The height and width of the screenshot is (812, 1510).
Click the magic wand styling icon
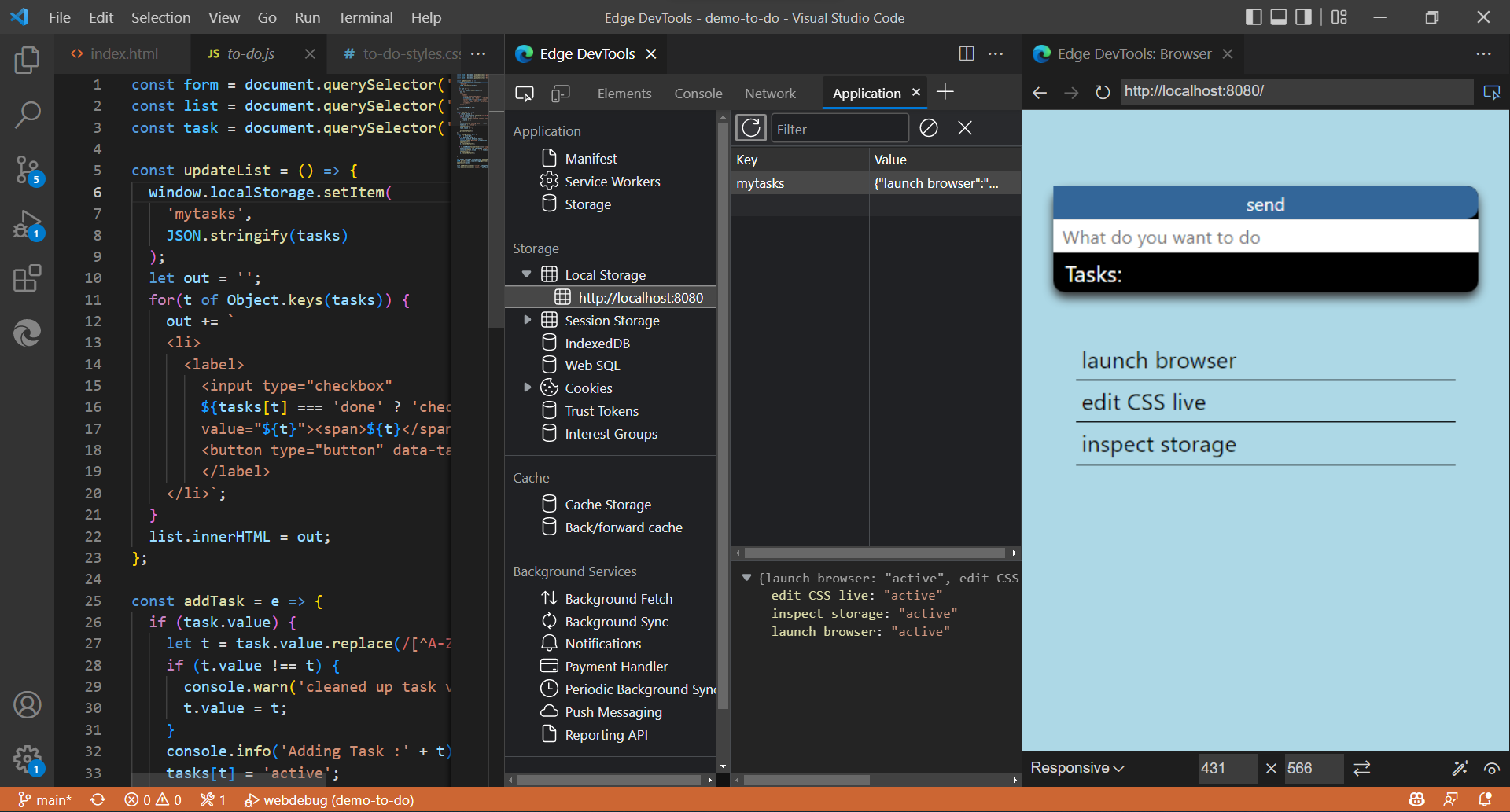(x=1460, y=768)
